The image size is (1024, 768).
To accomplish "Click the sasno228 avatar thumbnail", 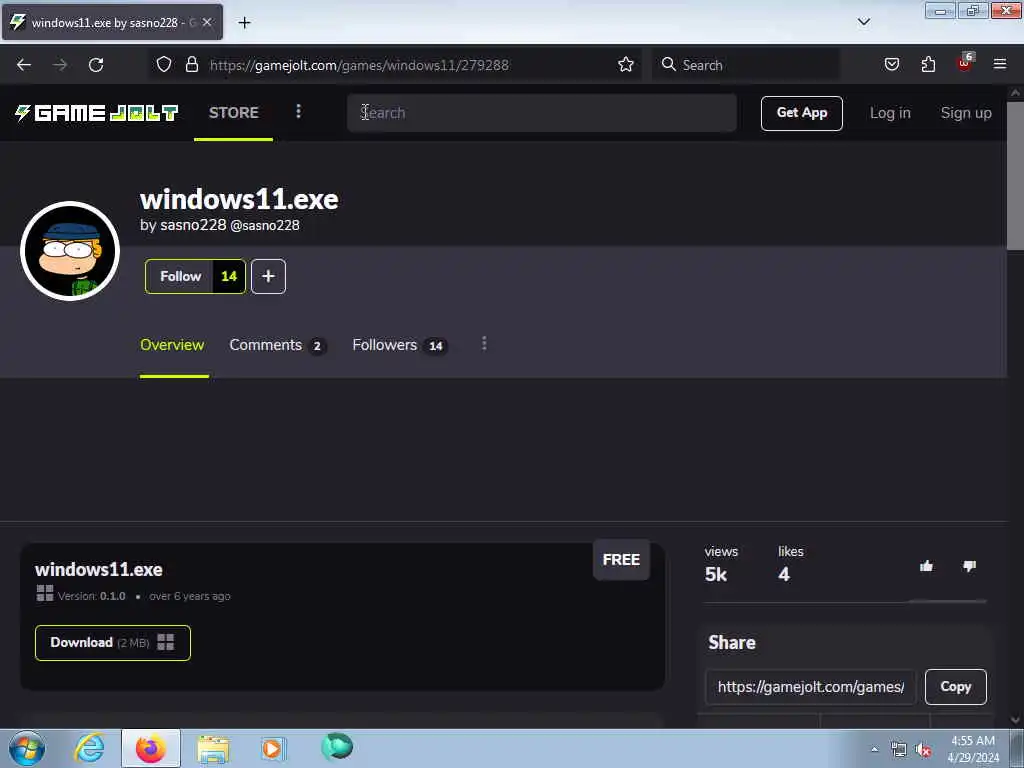I will click(70, 251).
